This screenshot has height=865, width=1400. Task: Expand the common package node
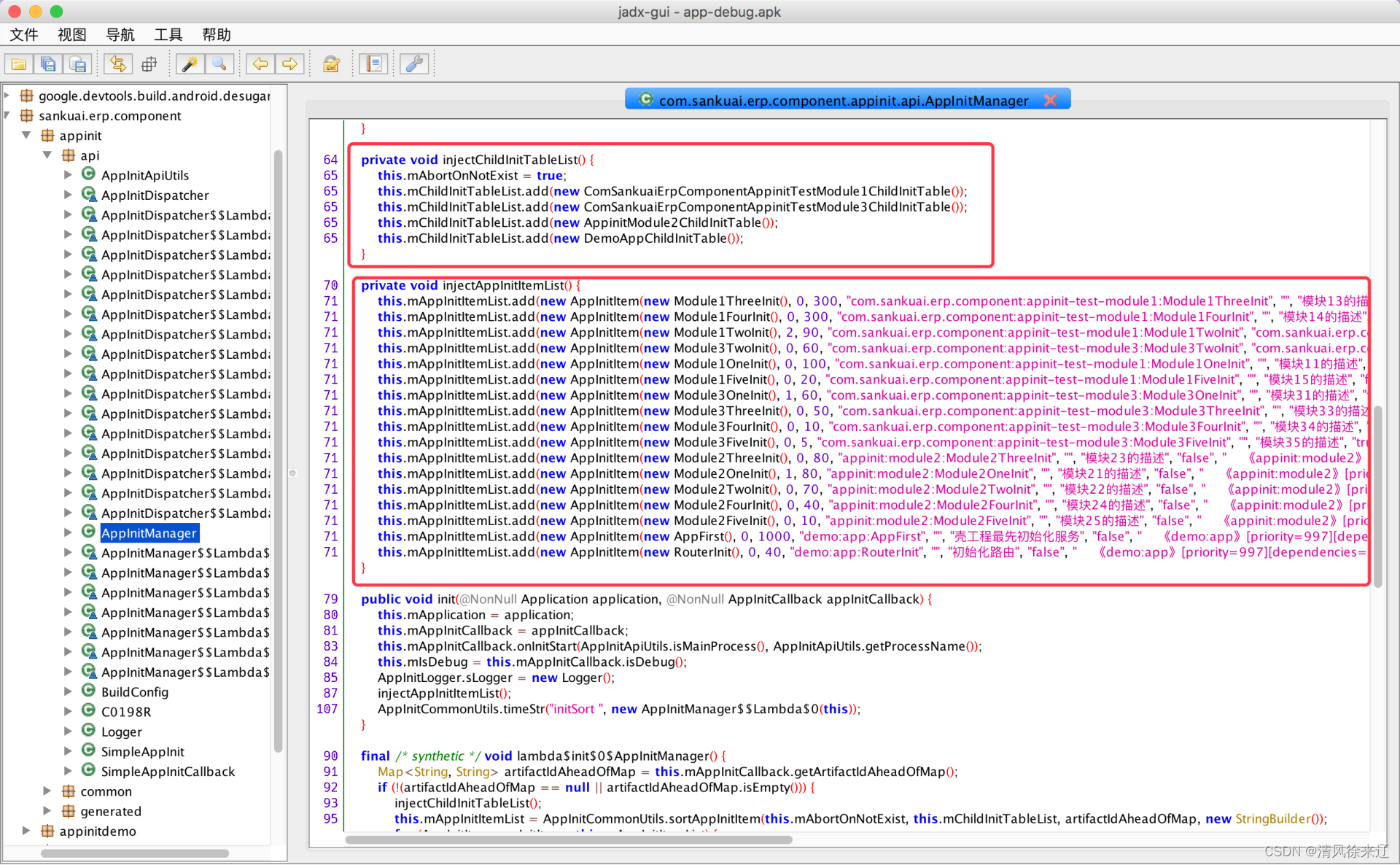pyautogui.click(x=47, y=791)
